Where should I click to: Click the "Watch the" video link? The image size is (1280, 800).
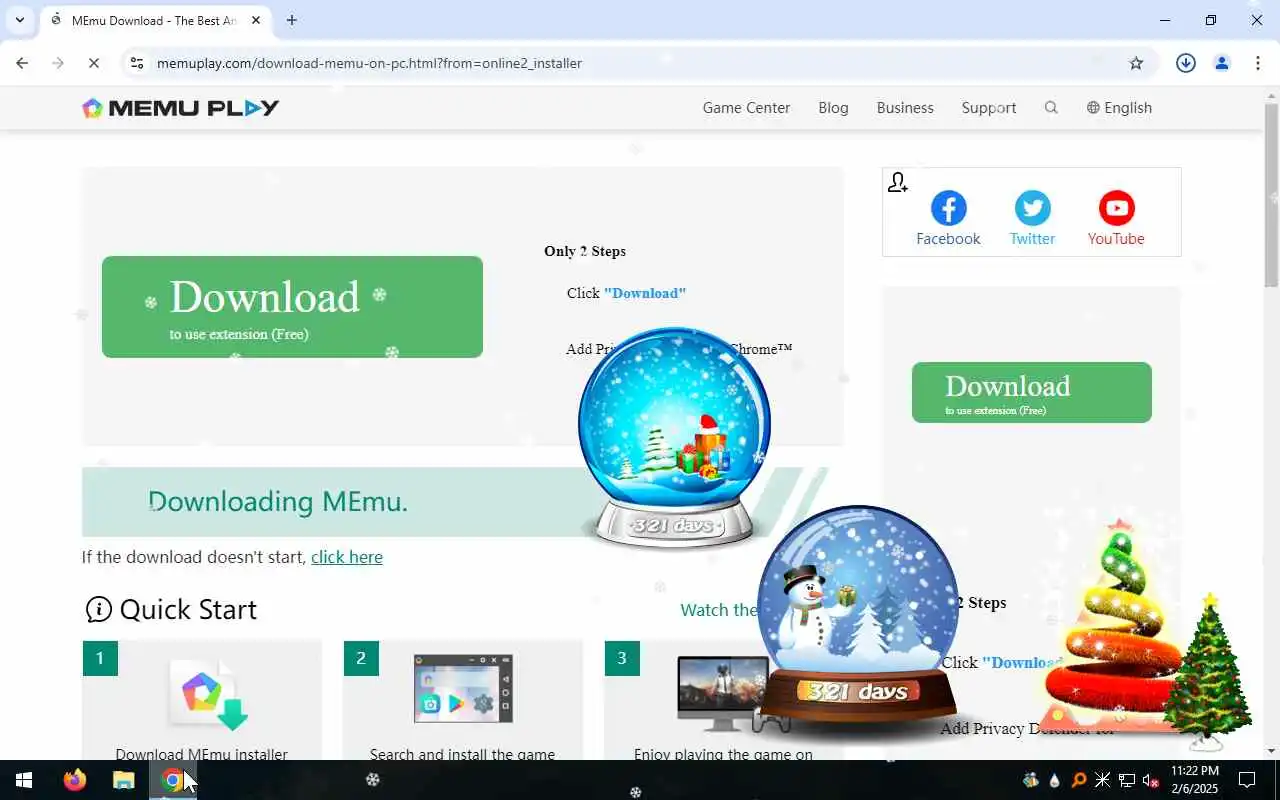pyautogui.click(x=718, y=610)
